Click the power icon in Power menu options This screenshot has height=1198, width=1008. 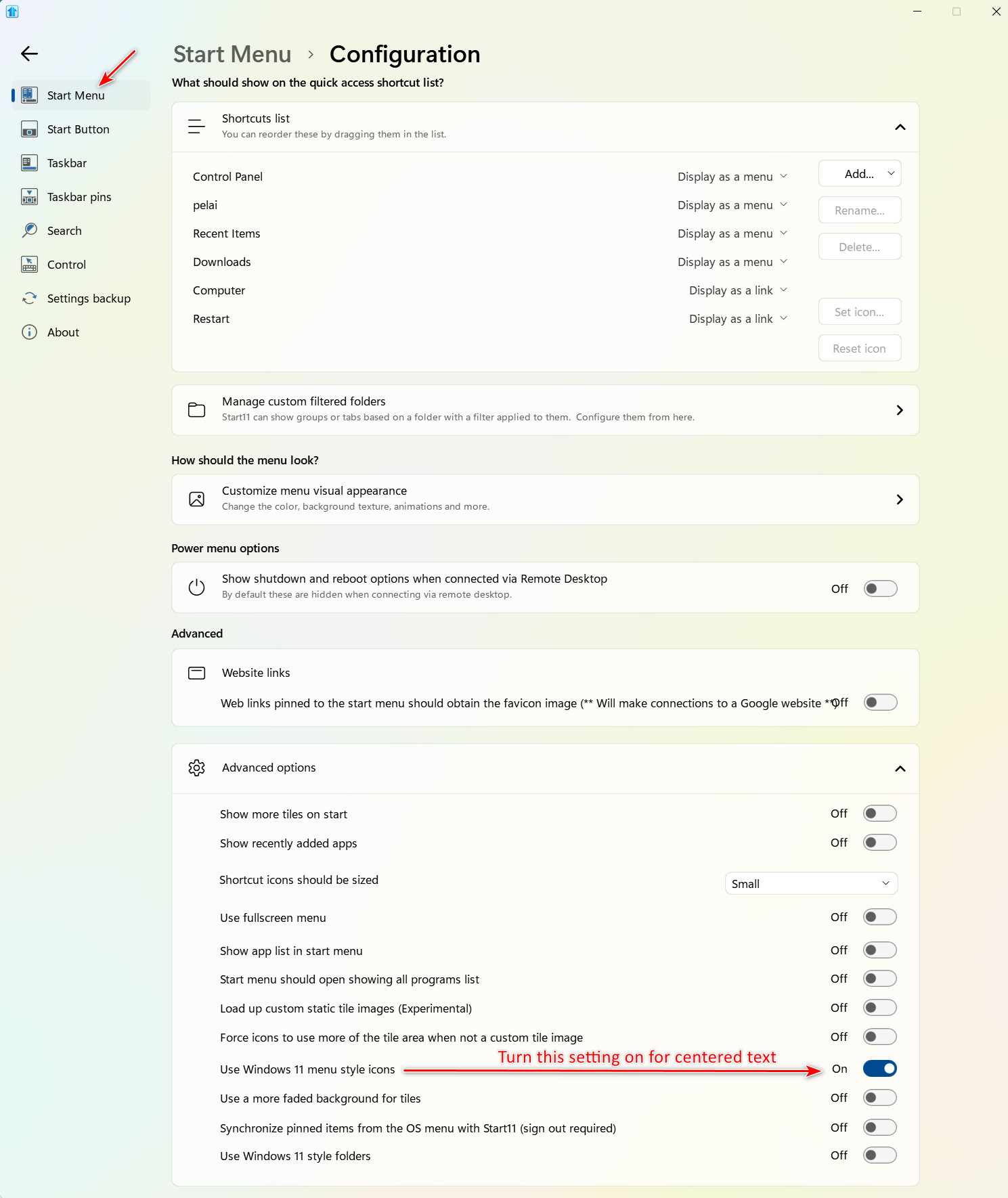(196, 587)
